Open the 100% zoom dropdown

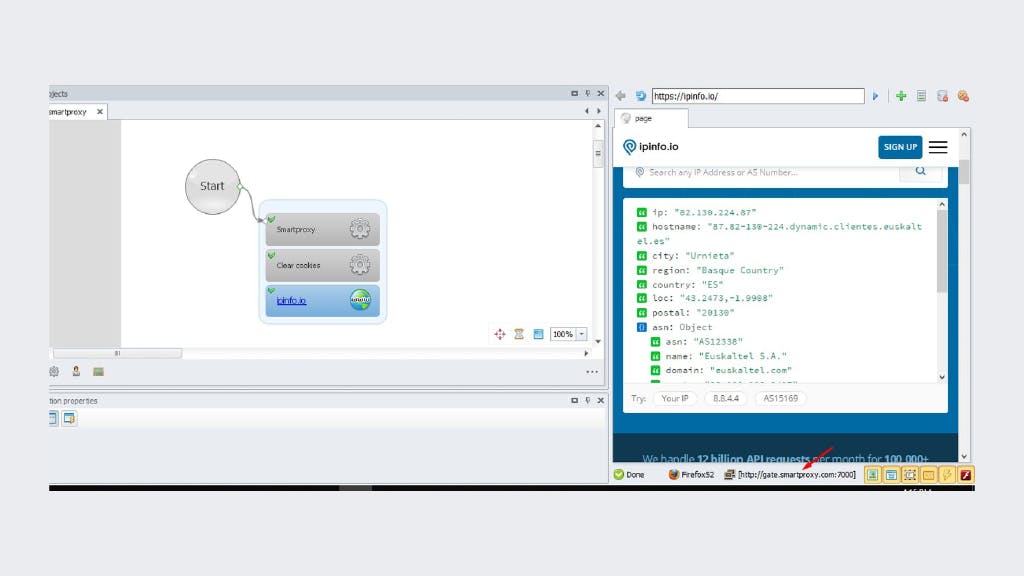(581, 334)
